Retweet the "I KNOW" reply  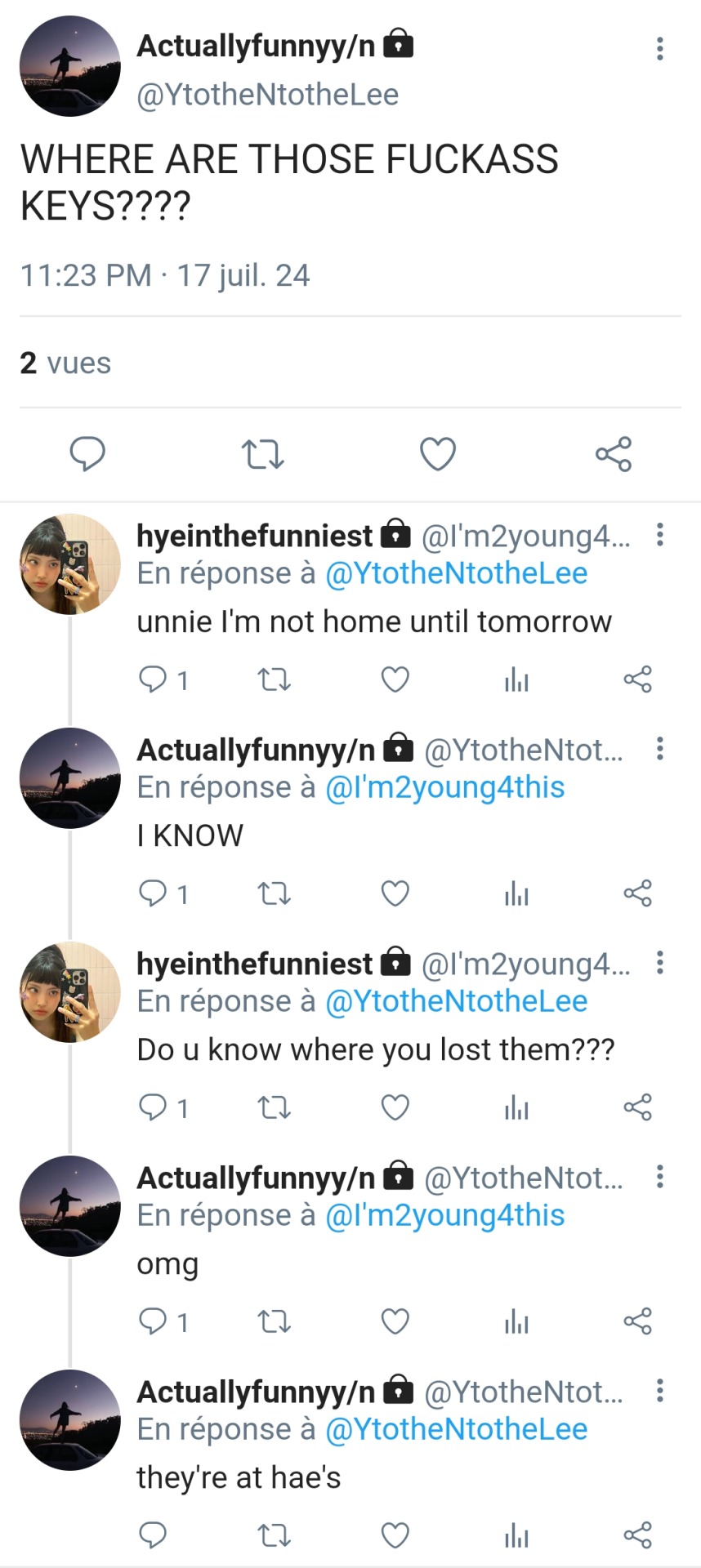[x=275, y=893]
